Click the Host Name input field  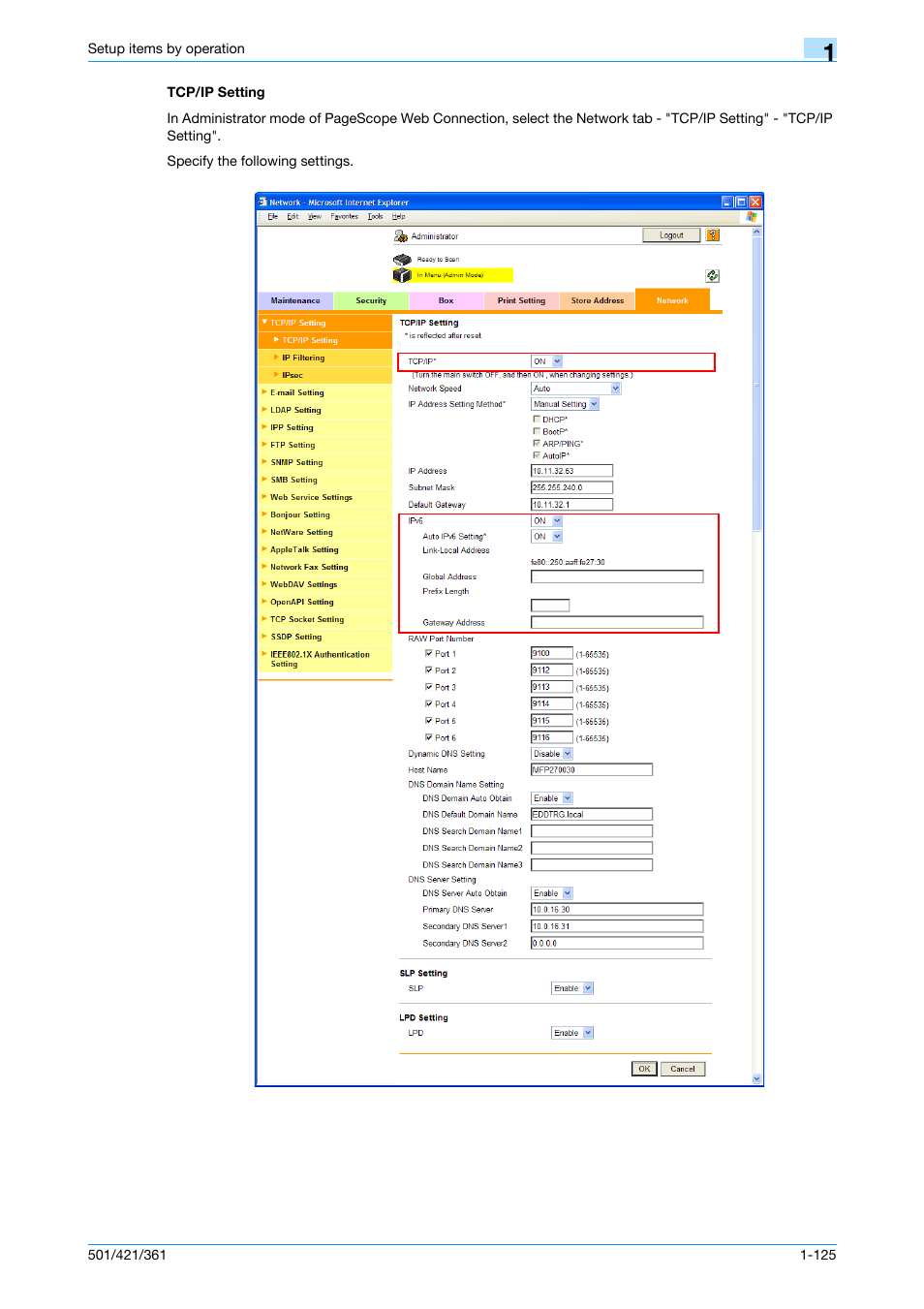point(592,770)
